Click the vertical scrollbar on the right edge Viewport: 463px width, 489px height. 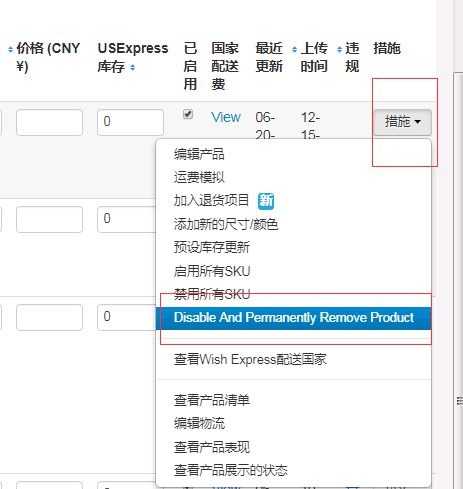459,280
